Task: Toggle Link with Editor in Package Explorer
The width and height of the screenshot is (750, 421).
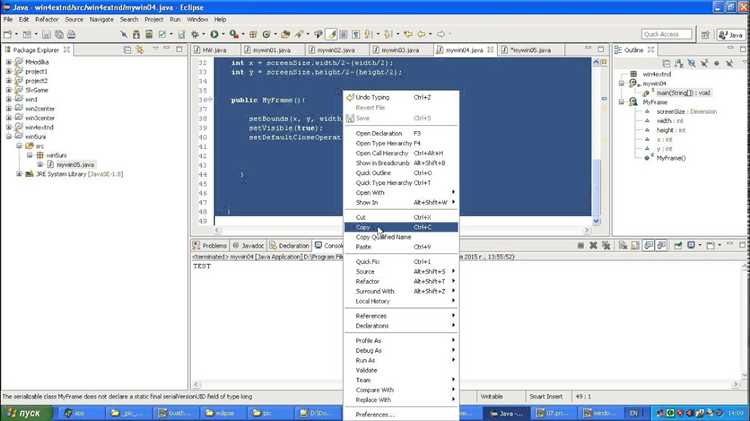Action: tap(140, 50)
